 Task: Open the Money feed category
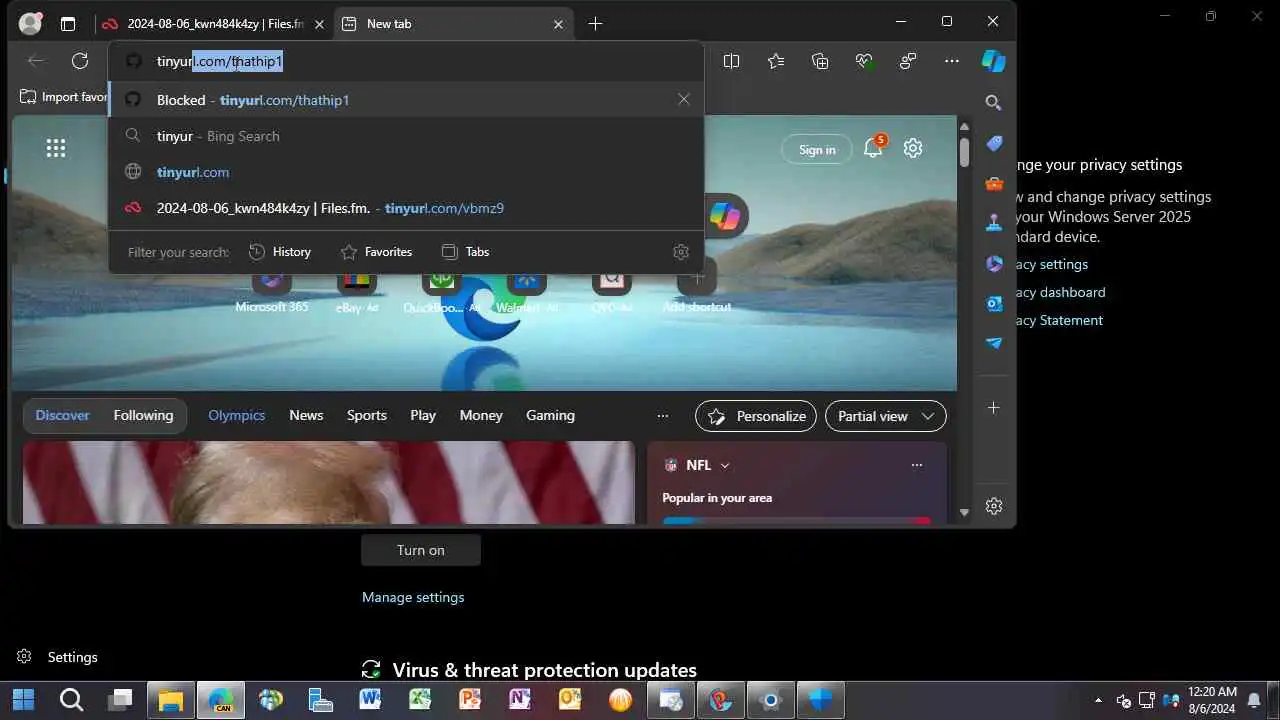coord(481,415)
